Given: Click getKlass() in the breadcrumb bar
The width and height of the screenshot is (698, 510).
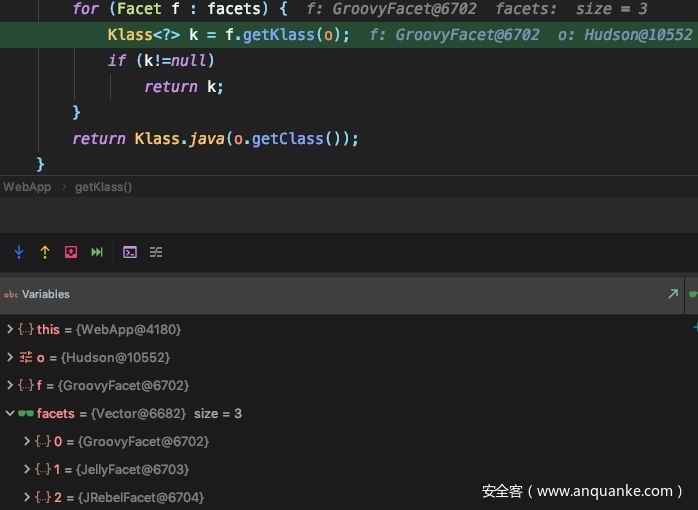Looking at the screenshot, I should (103, 187).
